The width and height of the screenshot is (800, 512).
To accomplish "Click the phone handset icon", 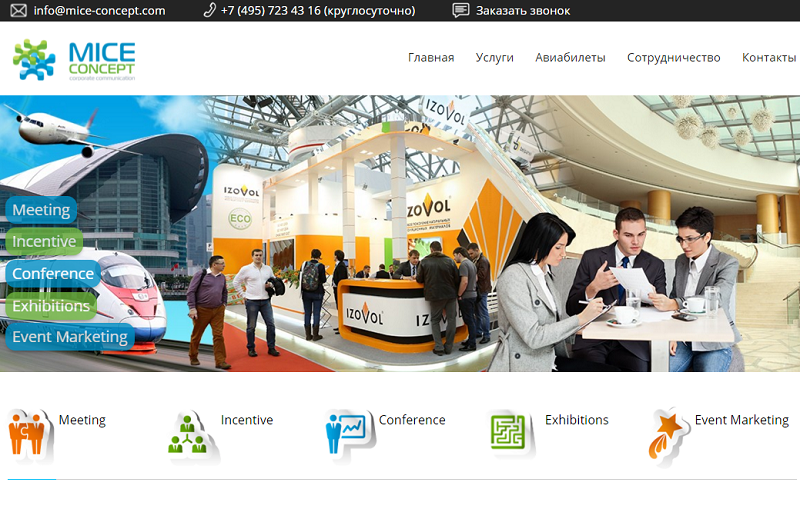I will (209, 10).
